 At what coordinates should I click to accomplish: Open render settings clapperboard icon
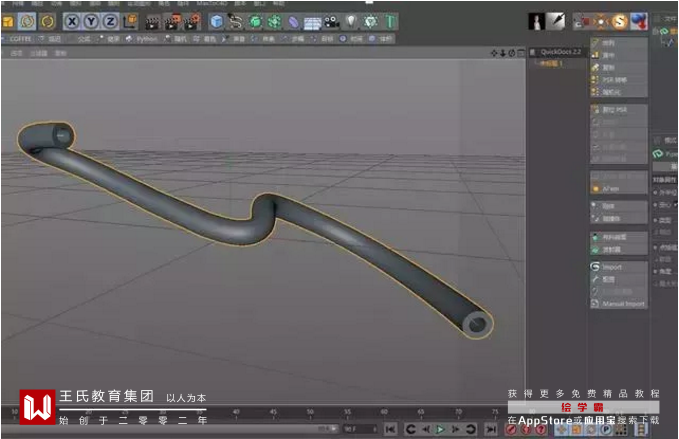click(x=192, y=22)
